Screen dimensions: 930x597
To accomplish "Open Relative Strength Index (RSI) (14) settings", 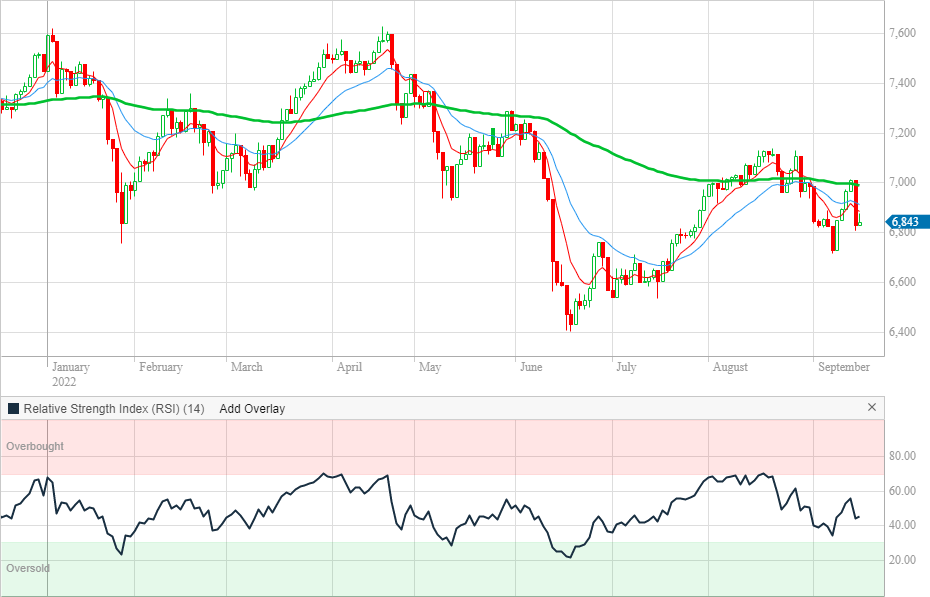I will (113, 409).
